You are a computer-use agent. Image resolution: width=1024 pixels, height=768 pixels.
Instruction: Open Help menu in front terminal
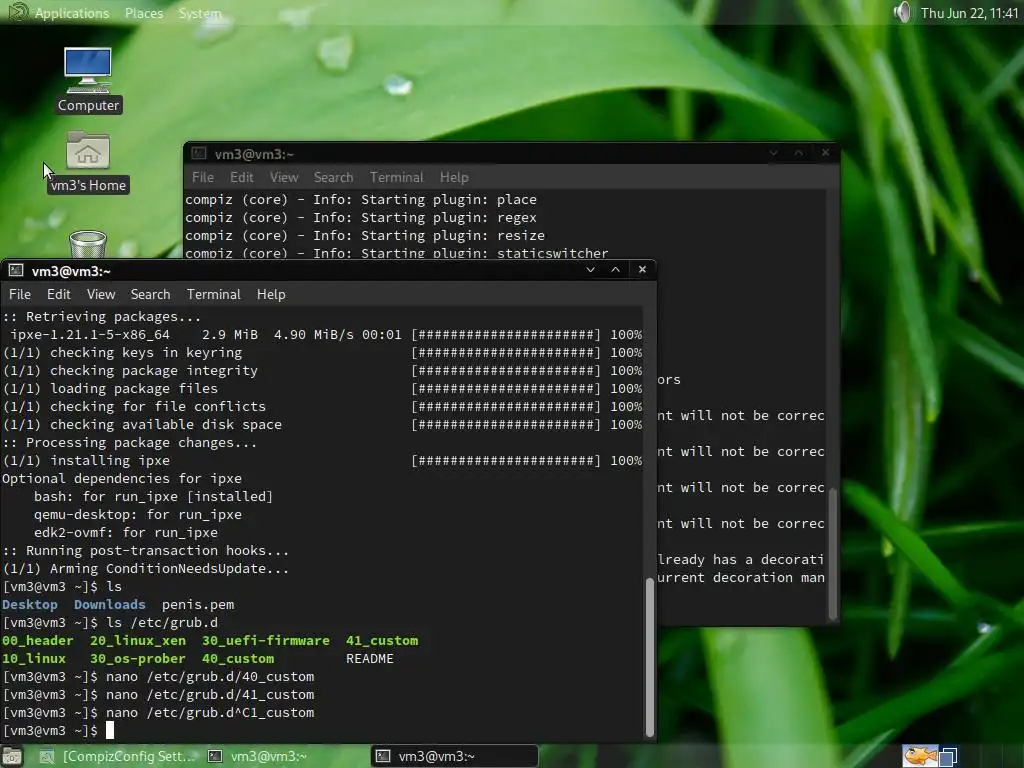(x=271, y=295)
